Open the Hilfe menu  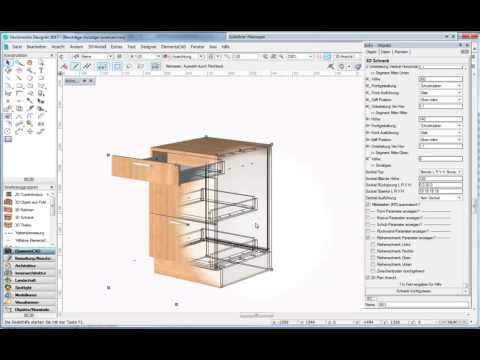click(x=226, y=47)
